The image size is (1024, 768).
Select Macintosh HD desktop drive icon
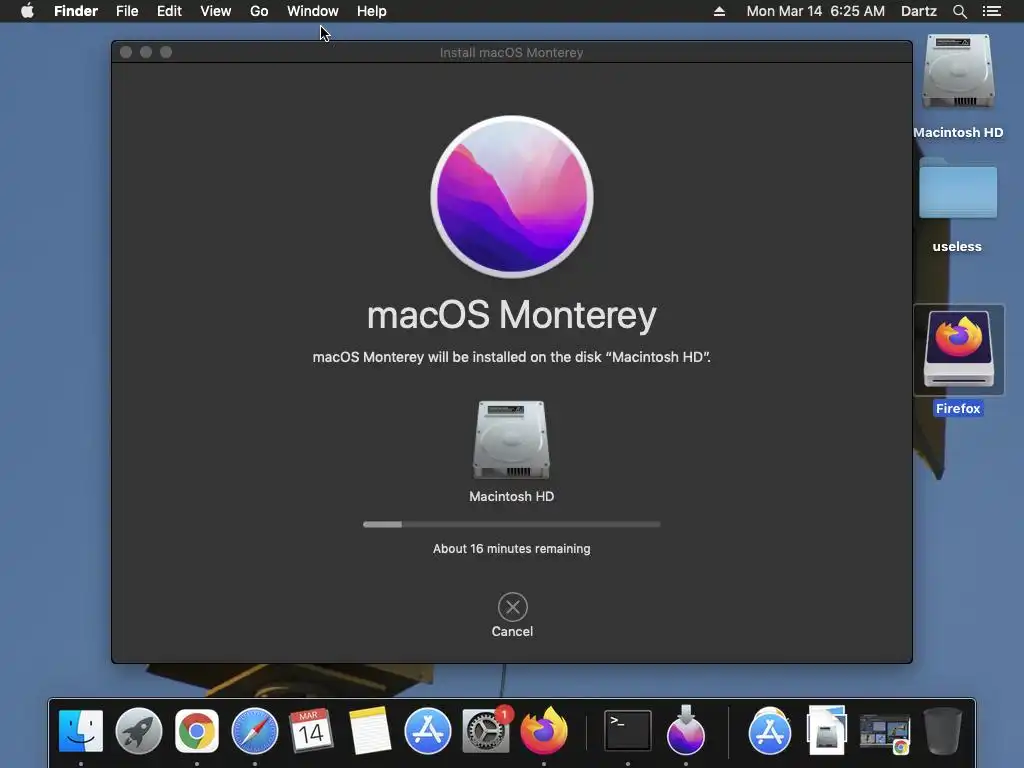(958, 72)
